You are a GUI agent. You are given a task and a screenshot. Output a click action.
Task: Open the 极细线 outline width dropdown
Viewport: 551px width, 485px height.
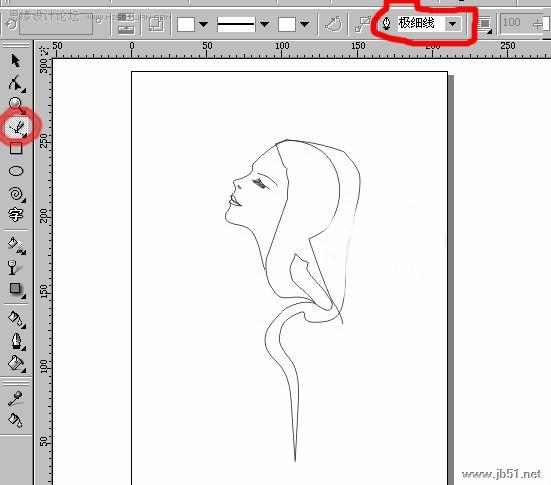pyautogui.click(x=453, y=24)
